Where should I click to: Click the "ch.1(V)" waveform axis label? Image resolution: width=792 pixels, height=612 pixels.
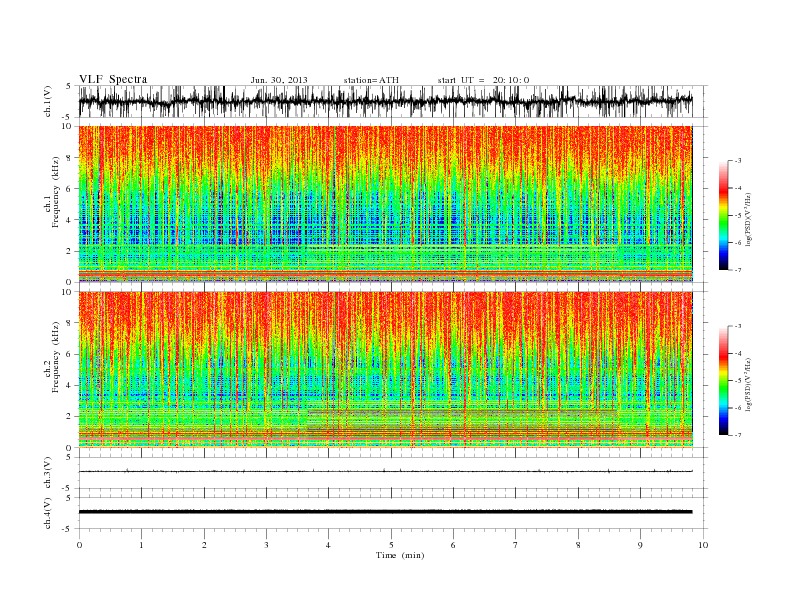click(48, 101)
